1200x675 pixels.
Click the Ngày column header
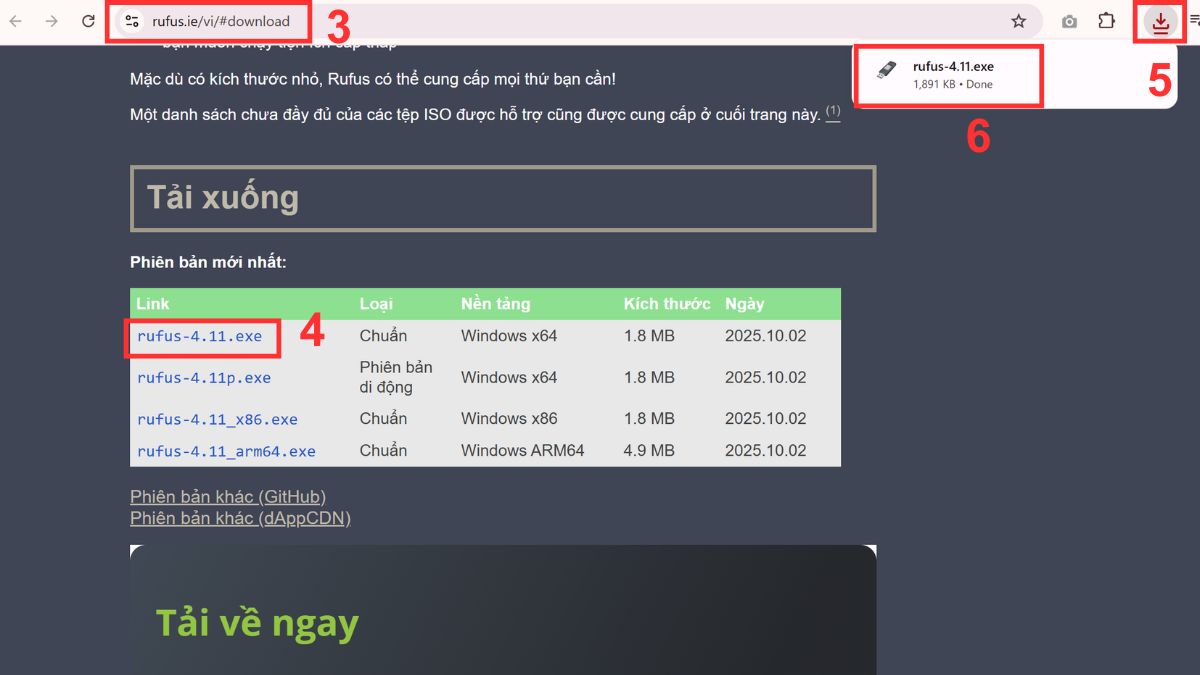point(745,304)
